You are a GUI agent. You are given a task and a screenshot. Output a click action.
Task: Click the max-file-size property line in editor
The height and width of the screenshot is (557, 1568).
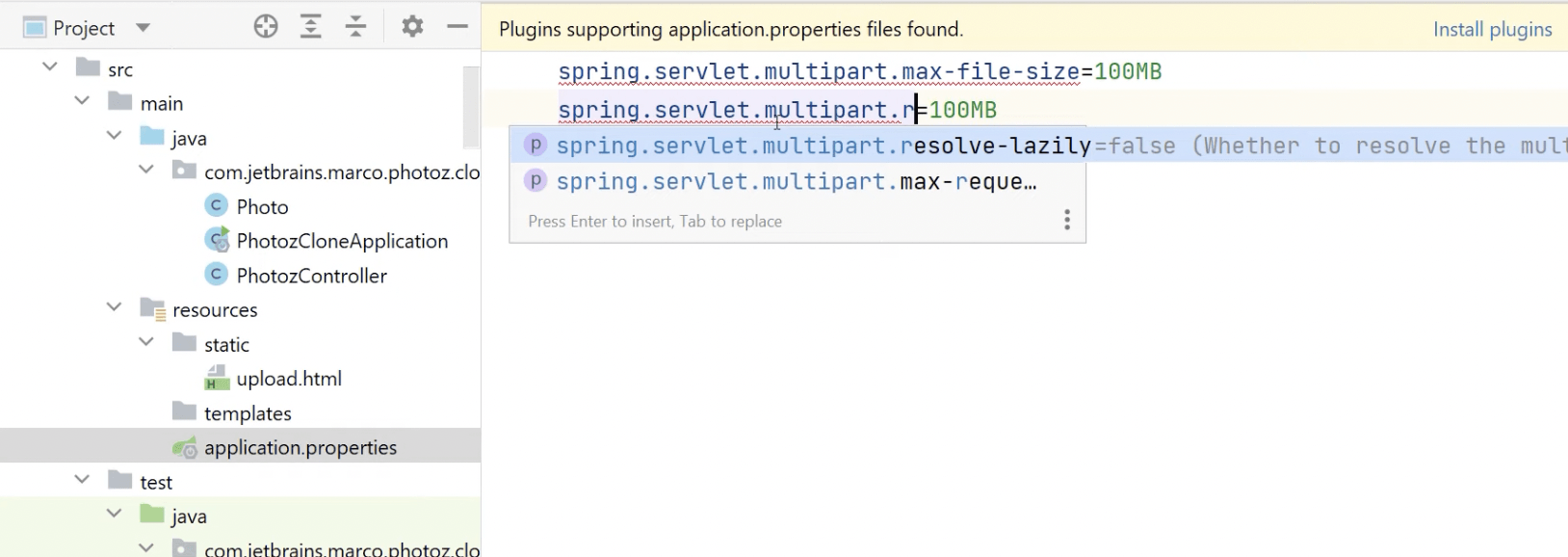[859, 71]
